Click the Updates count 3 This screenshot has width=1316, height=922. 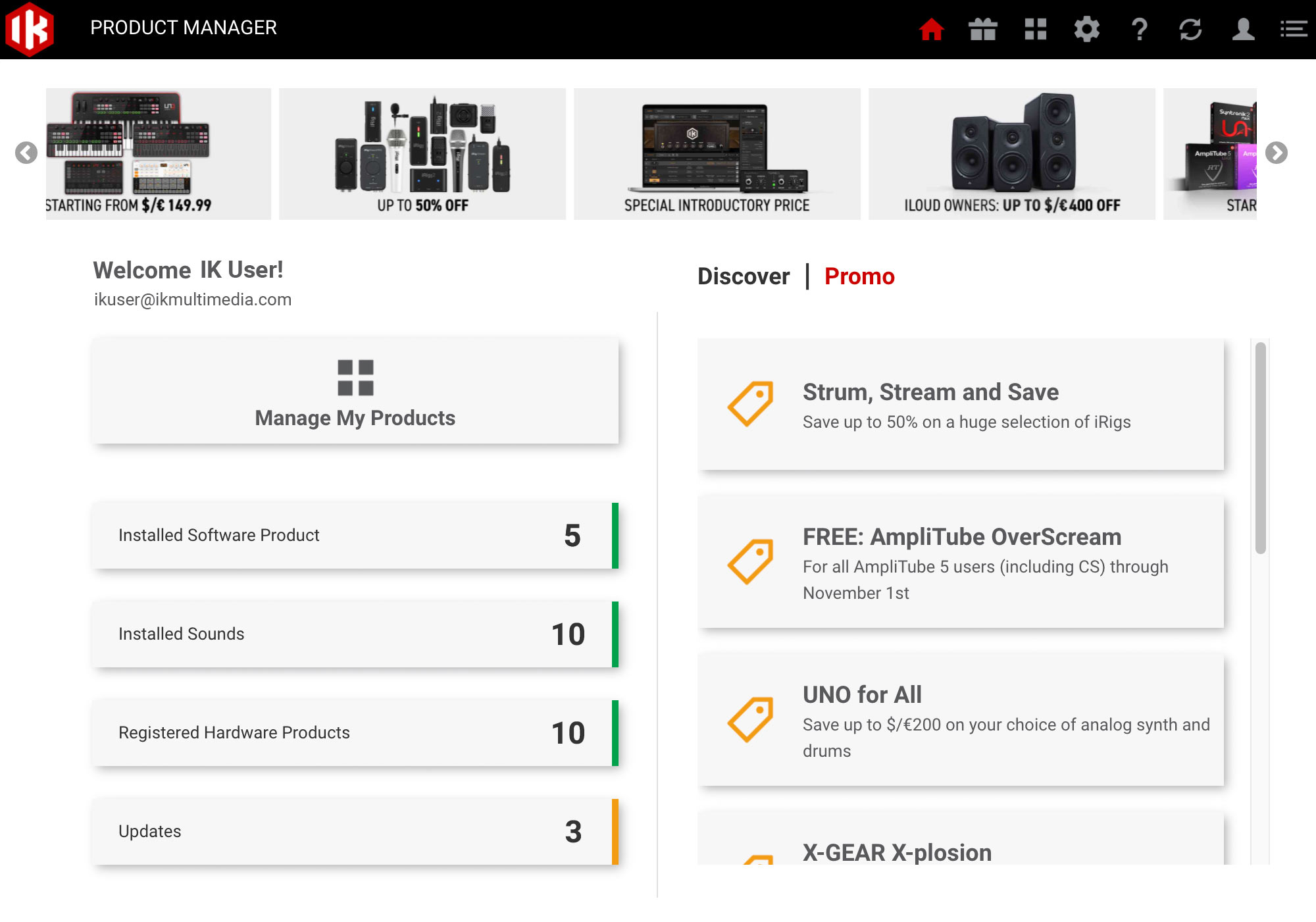[573, 832]
